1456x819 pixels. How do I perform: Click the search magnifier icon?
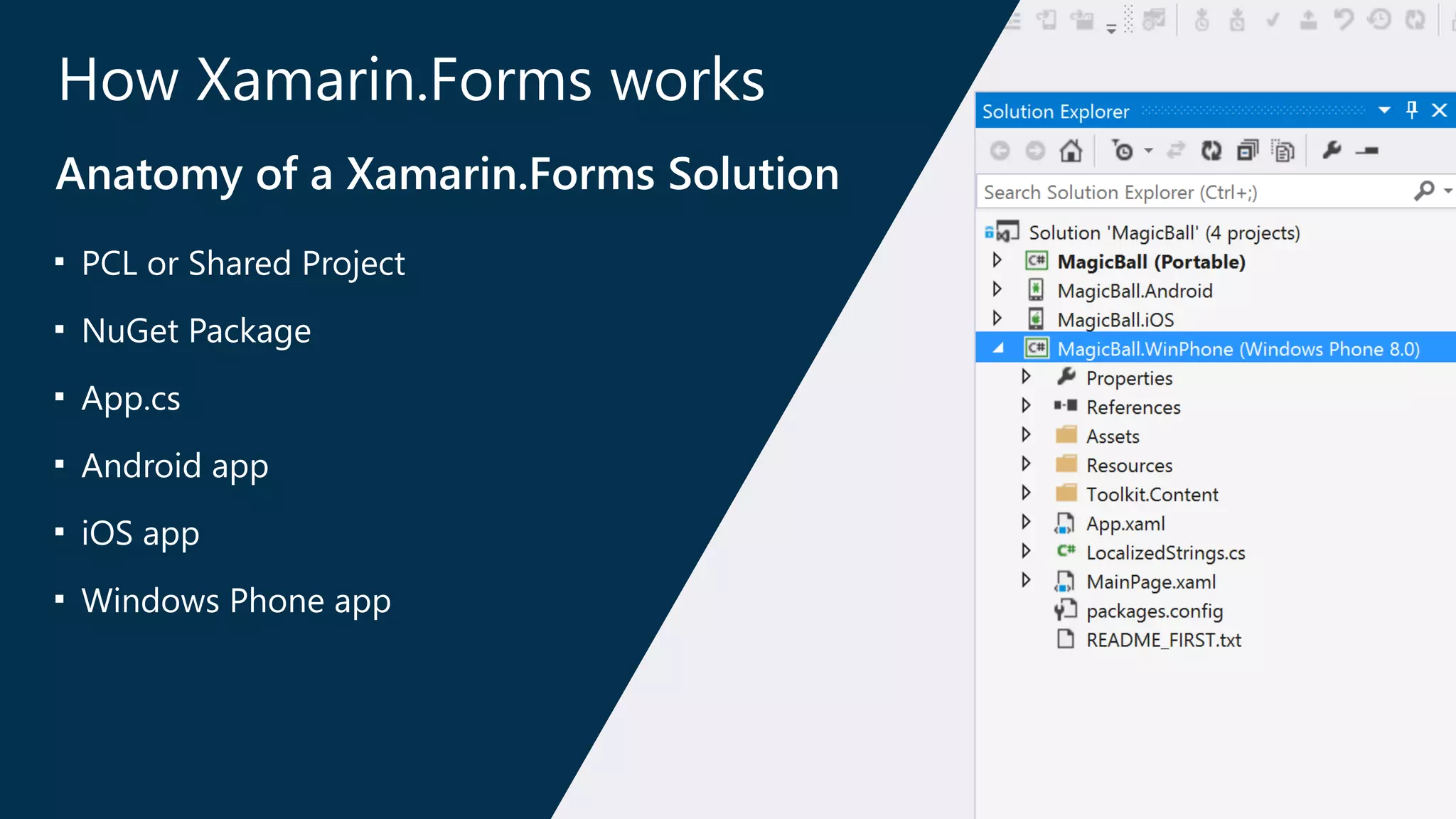pos(1424,191)
